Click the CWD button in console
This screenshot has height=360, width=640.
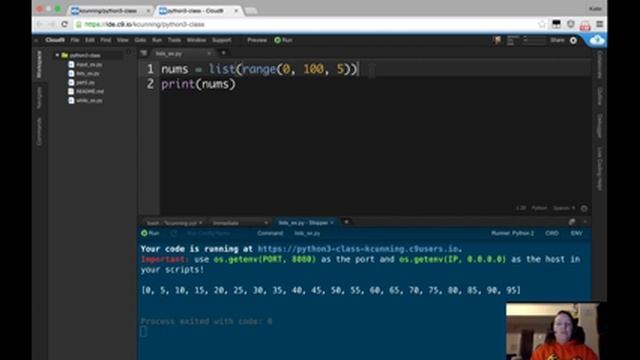551,233
